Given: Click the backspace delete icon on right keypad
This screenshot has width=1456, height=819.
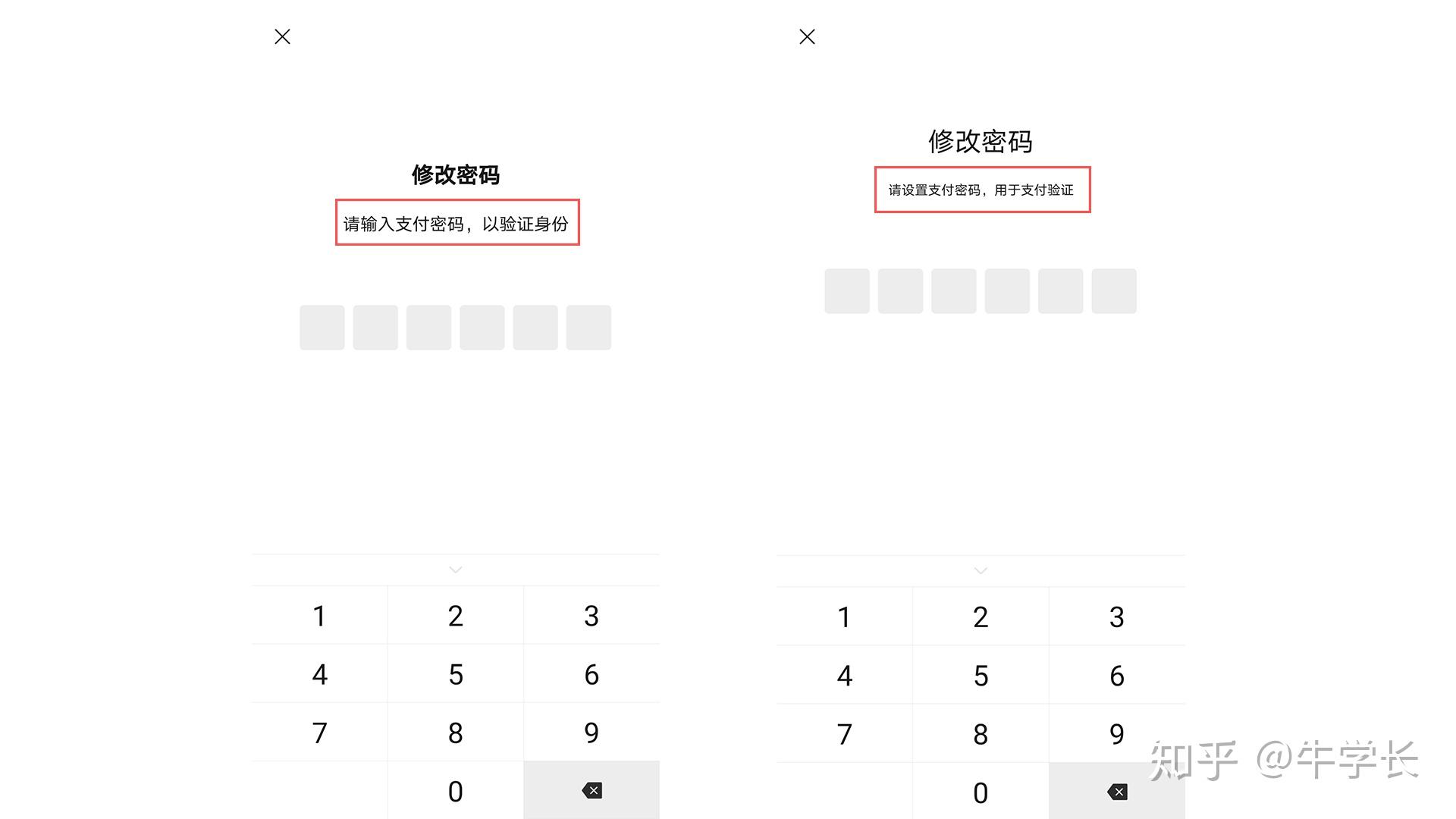Looking at the screenshot, I should coord(1117,790).
